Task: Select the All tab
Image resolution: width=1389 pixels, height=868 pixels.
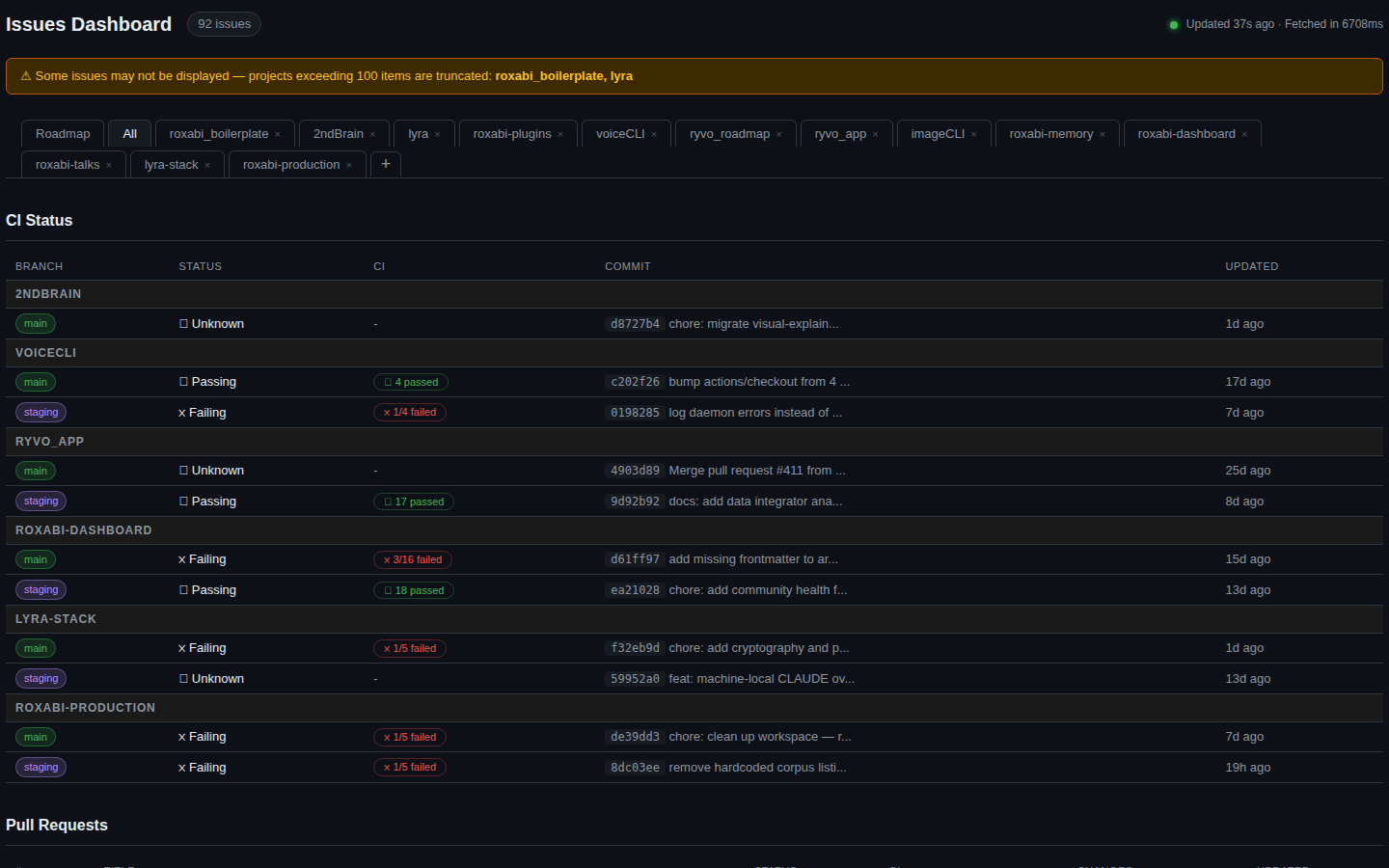Action: point(130,134)
